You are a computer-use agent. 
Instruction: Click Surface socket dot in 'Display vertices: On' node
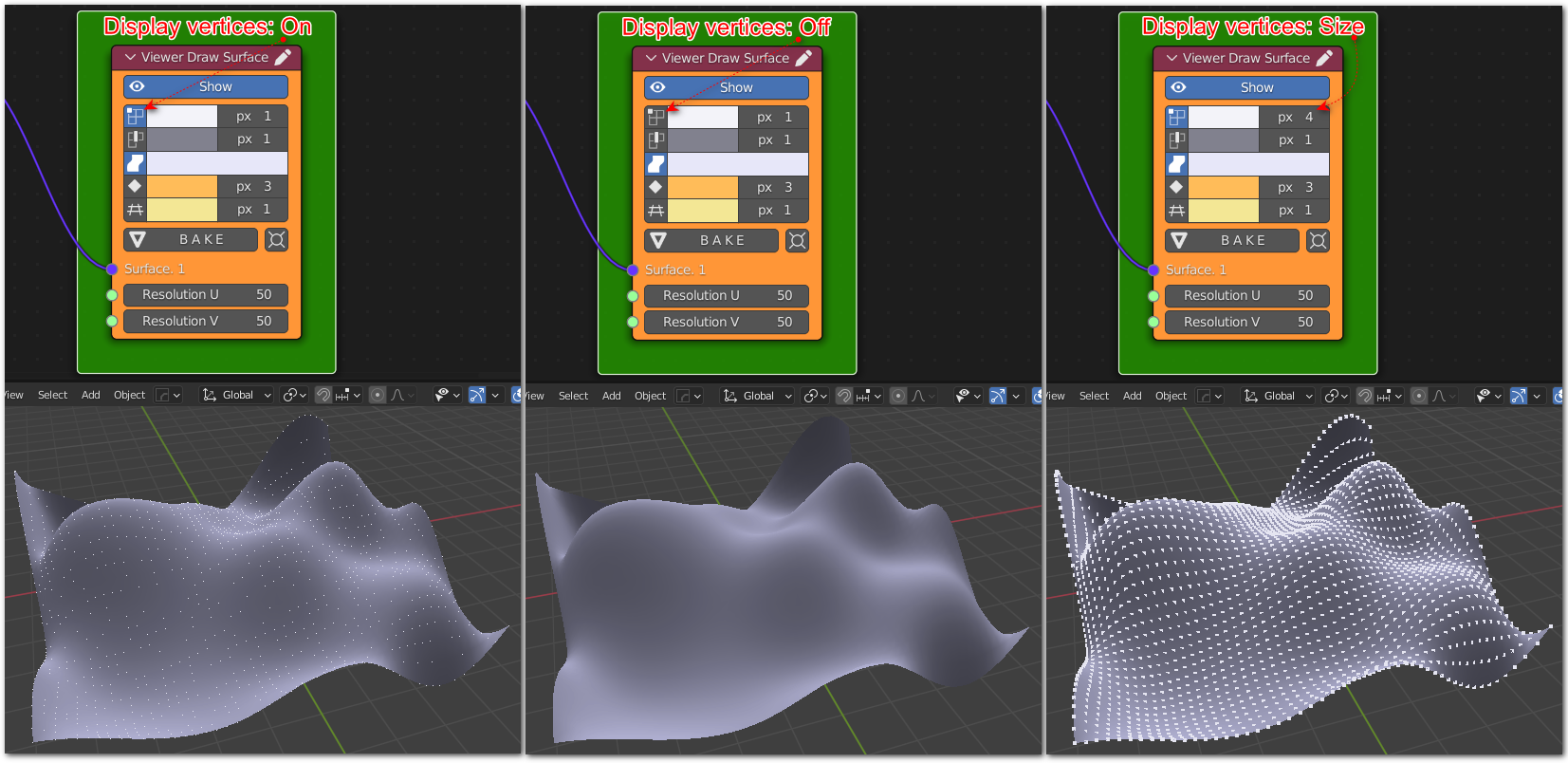point(112,269)
